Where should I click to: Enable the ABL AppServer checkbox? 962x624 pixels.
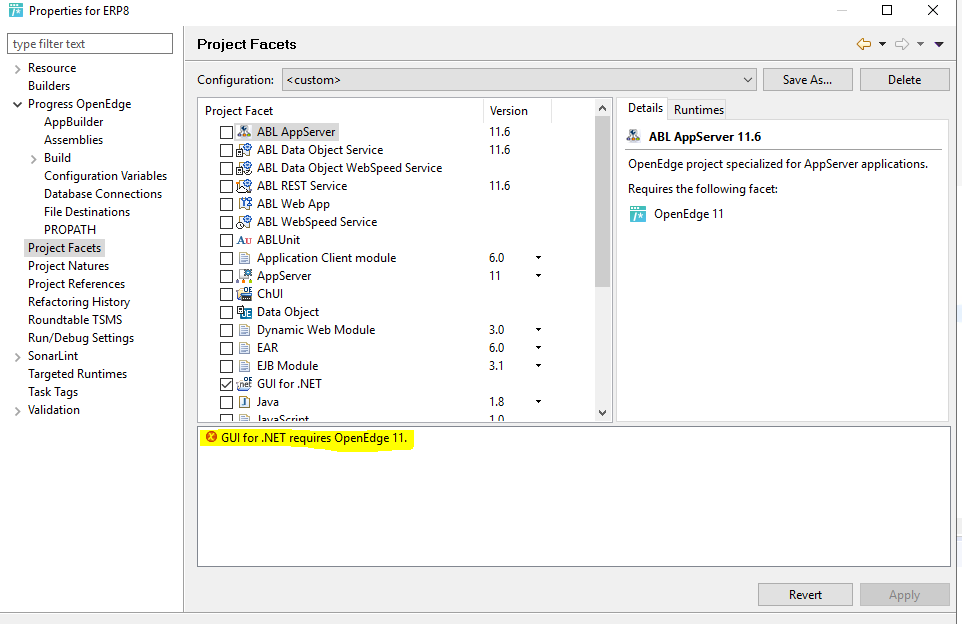[226, 132]
